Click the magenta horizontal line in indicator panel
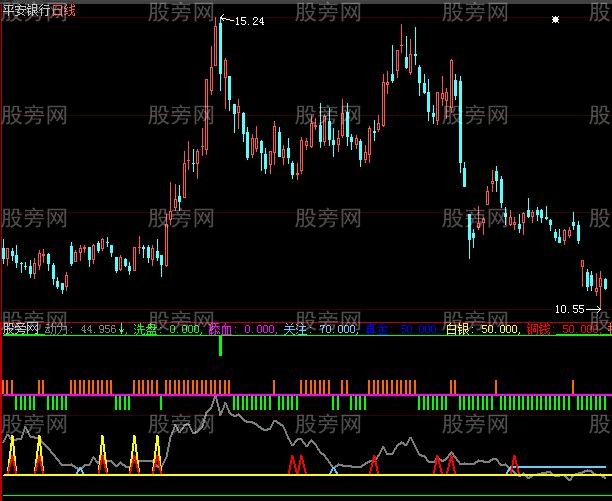 300,395
